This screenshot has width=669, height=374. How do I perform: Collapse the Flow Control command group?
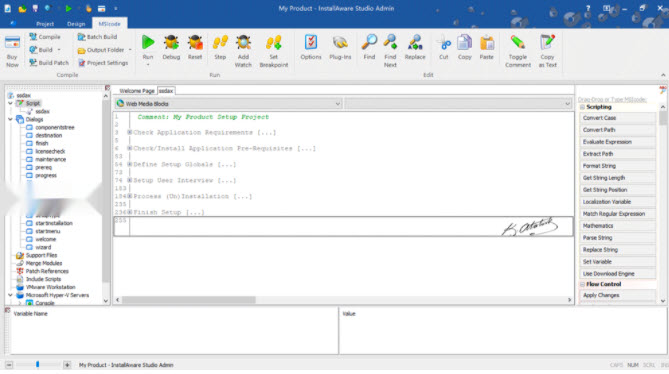(582, 284)
